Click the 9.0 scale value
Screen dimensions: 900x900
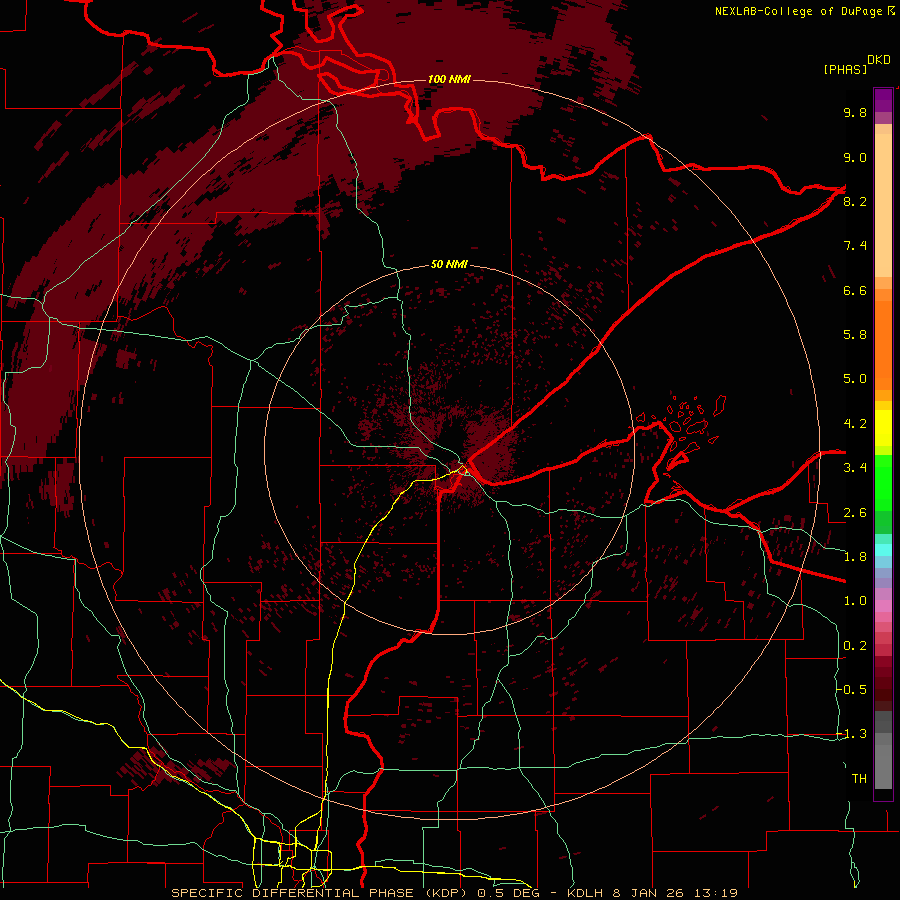pos(855,157)
